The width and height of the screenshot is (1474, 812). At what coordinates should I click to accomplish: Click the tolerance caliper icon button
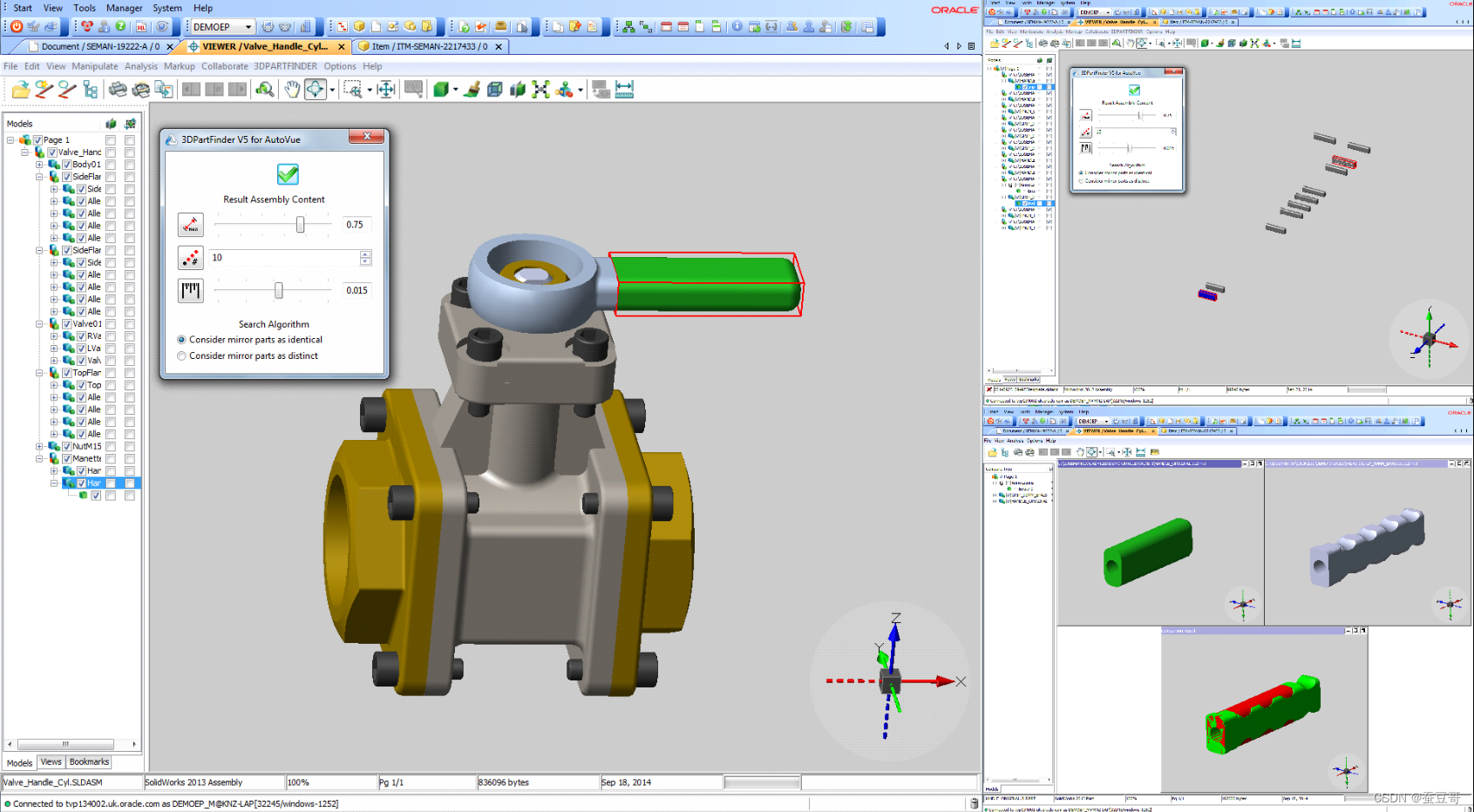(191, 290)
